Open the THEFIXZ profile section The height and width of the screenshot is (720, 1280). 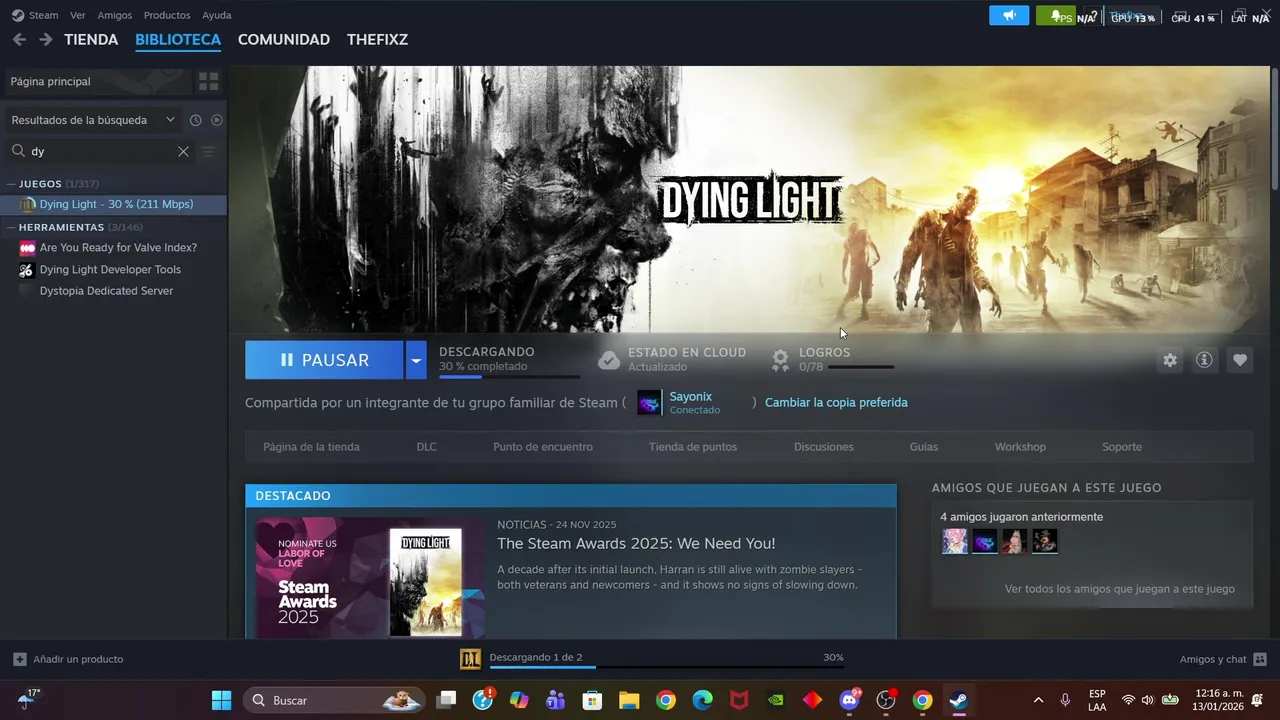[x=377, y=39]
